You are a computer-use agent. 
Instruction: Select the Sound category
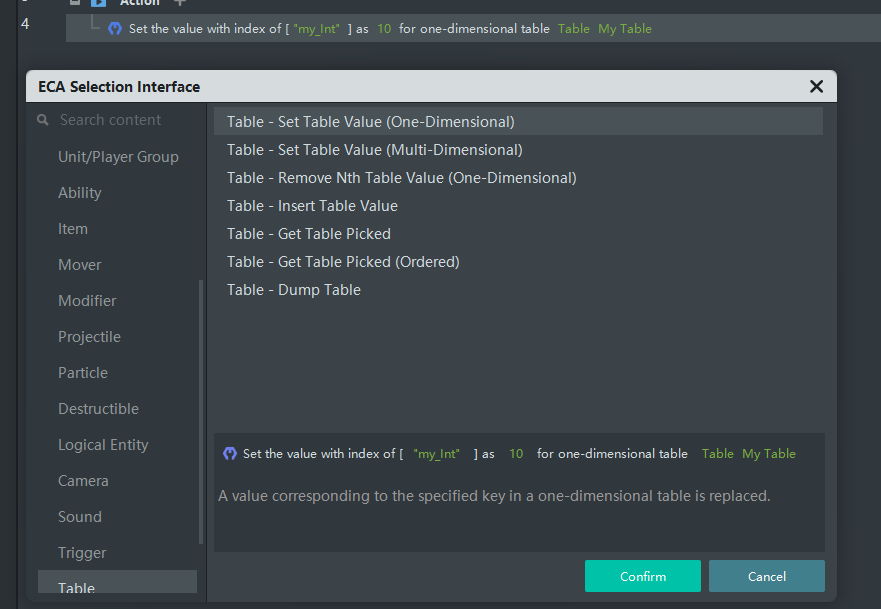pyautogui.click(x=80, y=516)
